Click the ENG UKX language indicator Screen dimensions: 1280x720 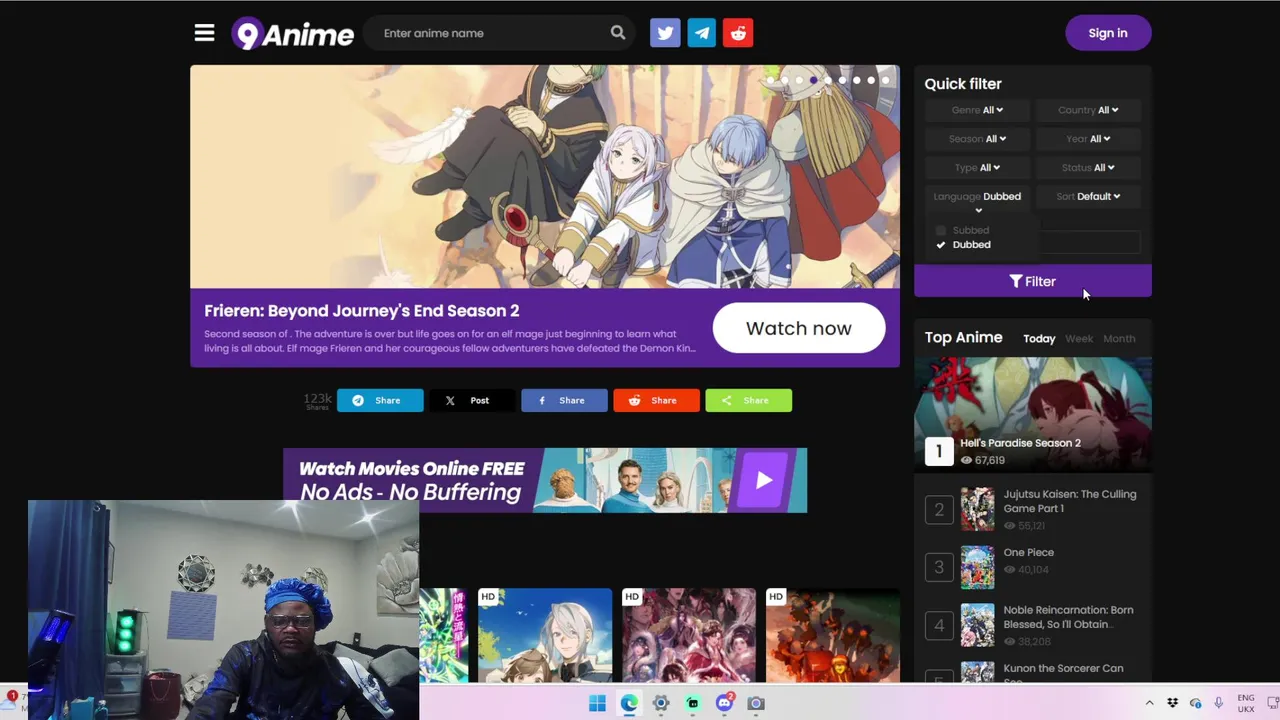coord(1246,703)
